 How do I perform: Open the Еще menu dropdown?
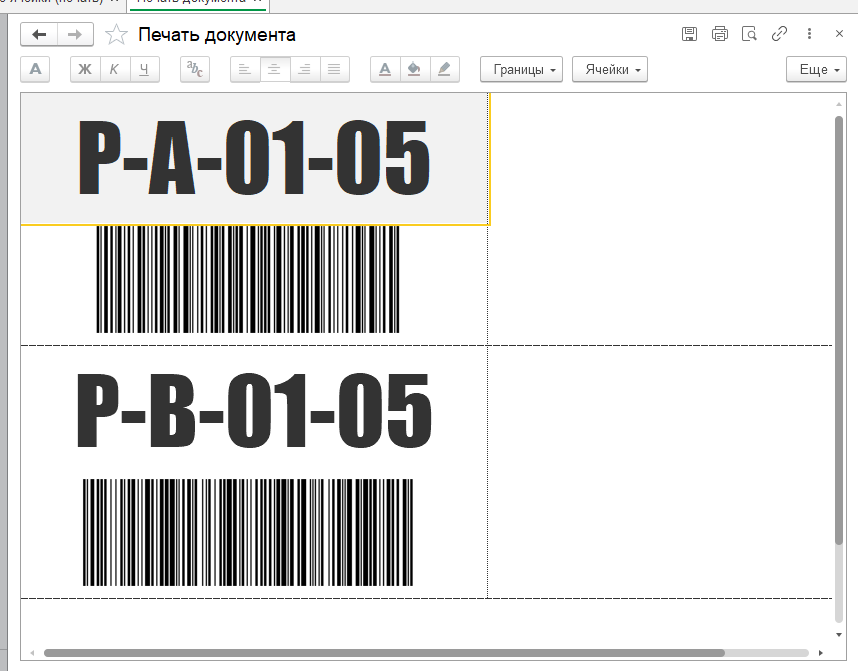[x=816, y=69]
